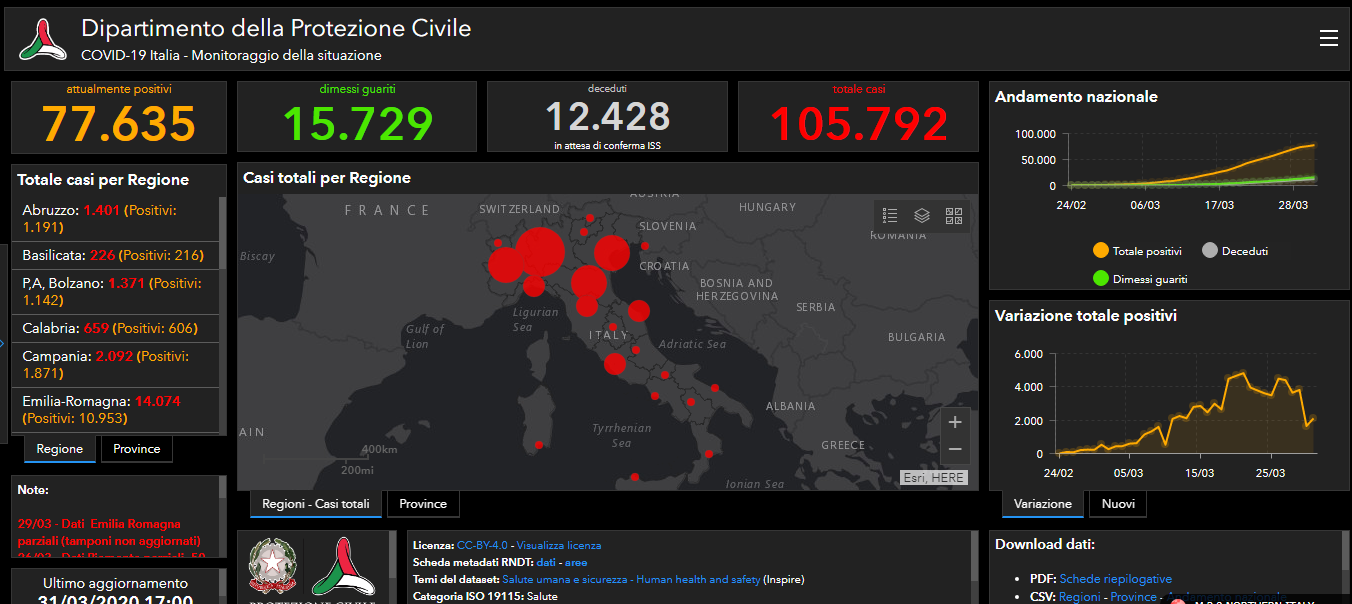The height and width of the screenshot is (604, 1352).
Task: Click the 77.635 attualmente positivi figure
Action: point(119,123)
